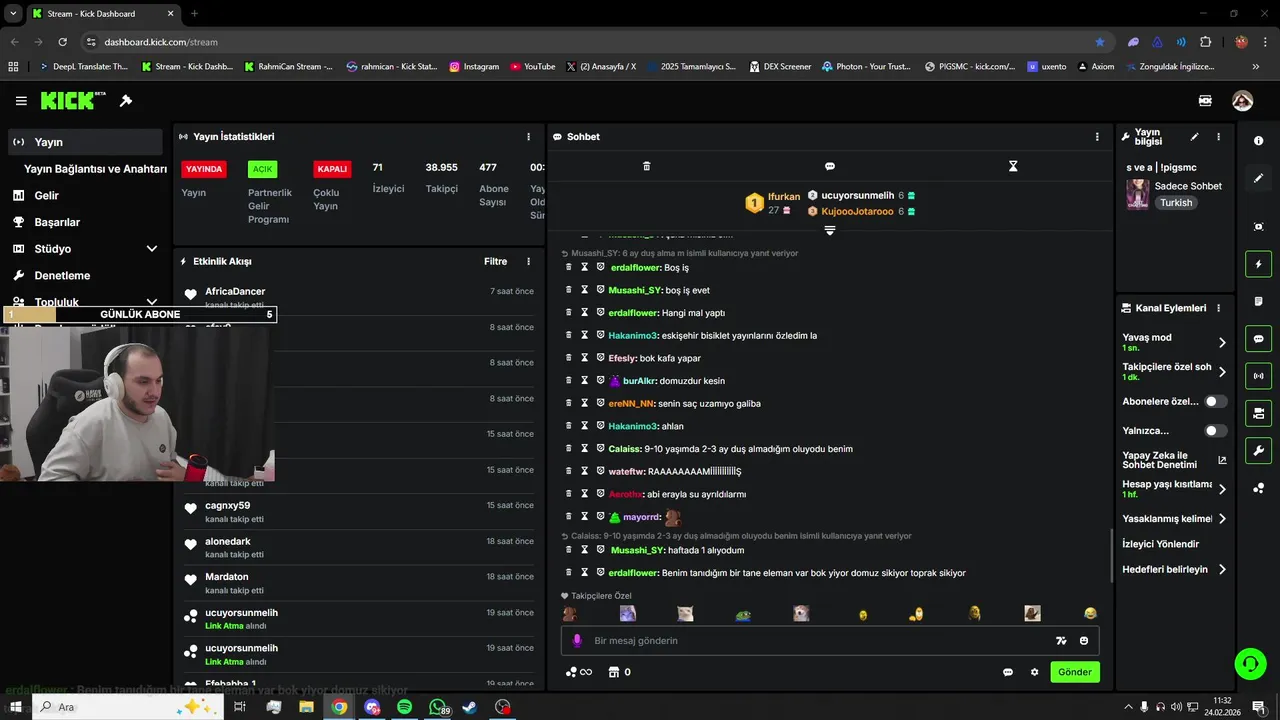
Task: Click the pin icon next to the KICK logo
Action: pyautogui.click(x=126, y=101)
